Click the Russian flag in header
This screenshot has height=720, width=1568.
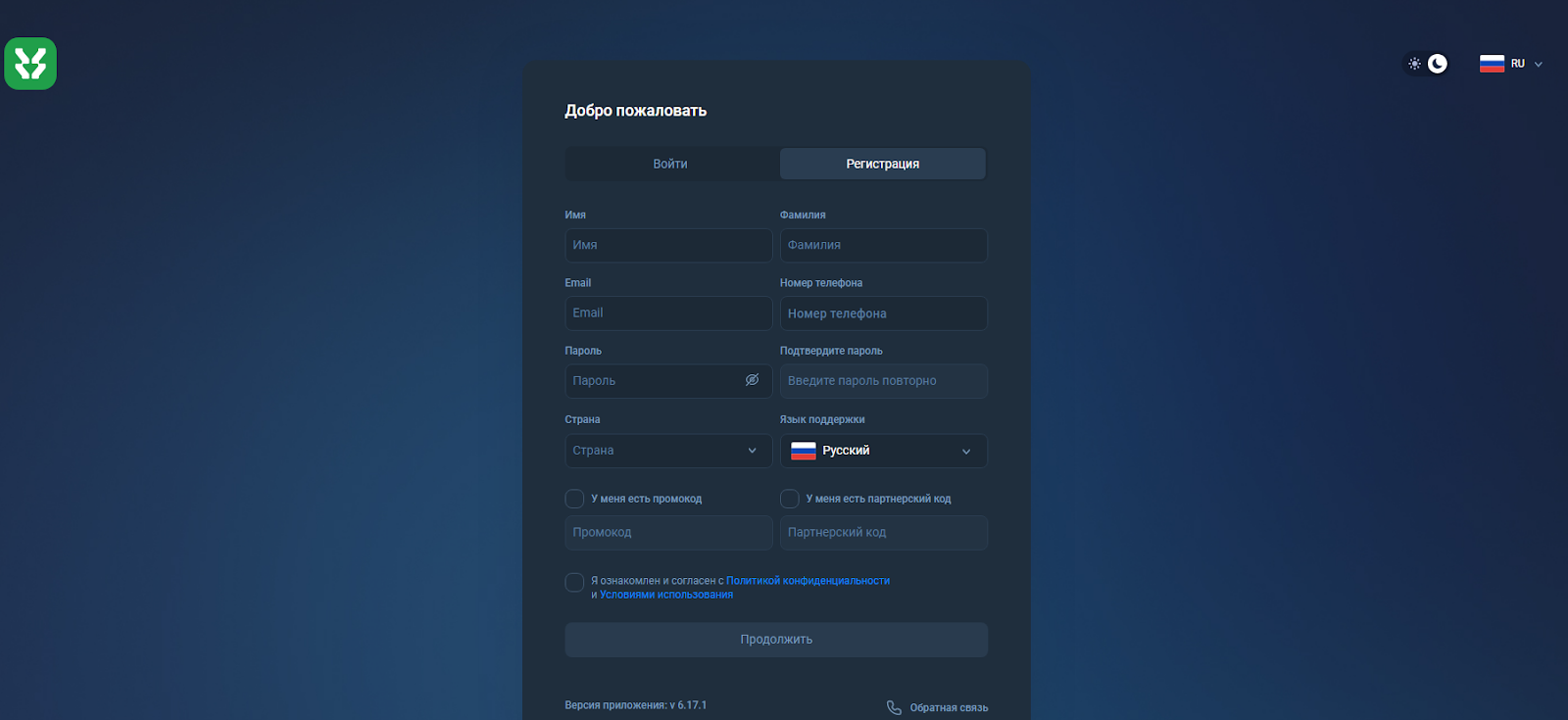click(1492, 64)
